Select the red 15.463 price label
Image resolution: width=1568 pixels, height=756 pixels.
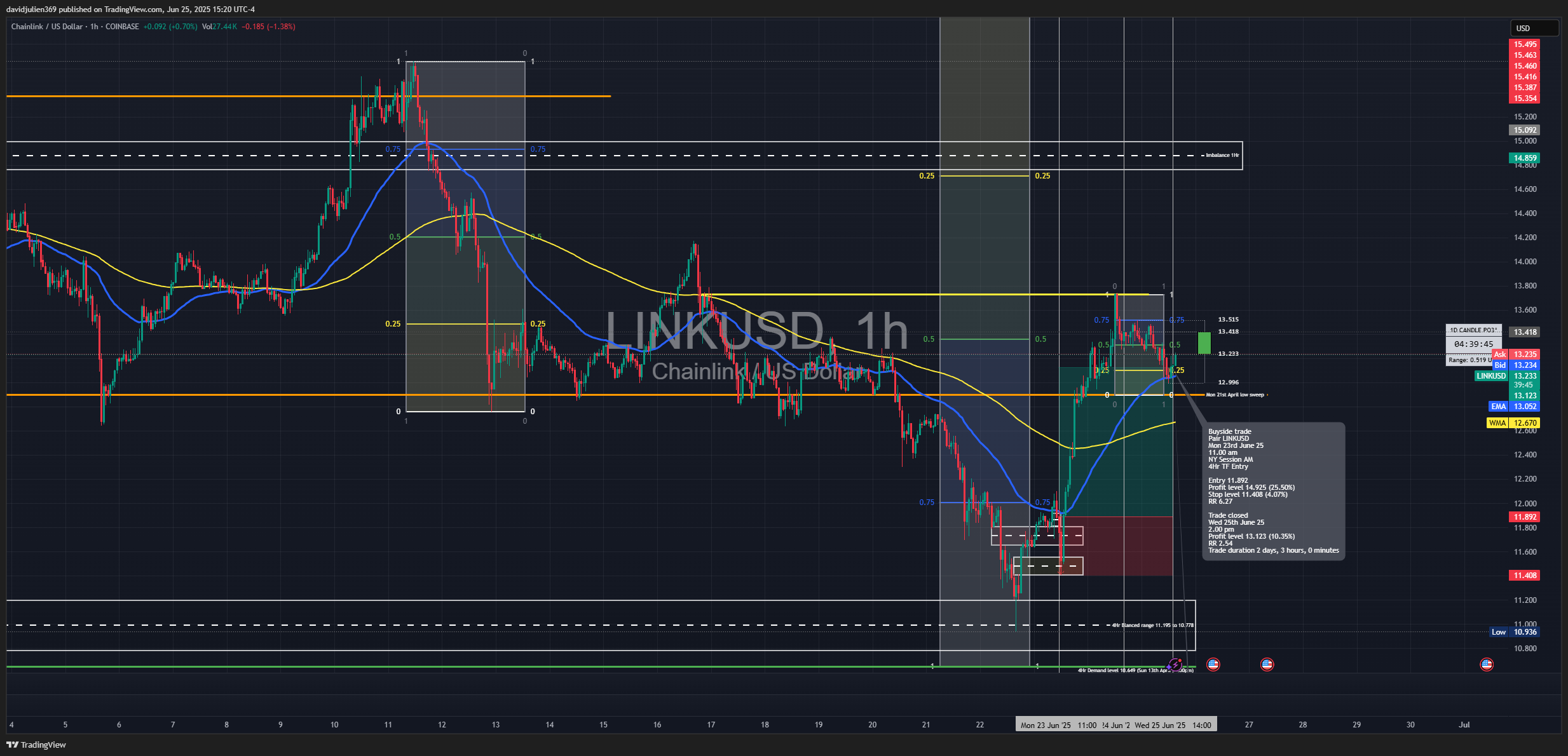[x=1524, y=55]
